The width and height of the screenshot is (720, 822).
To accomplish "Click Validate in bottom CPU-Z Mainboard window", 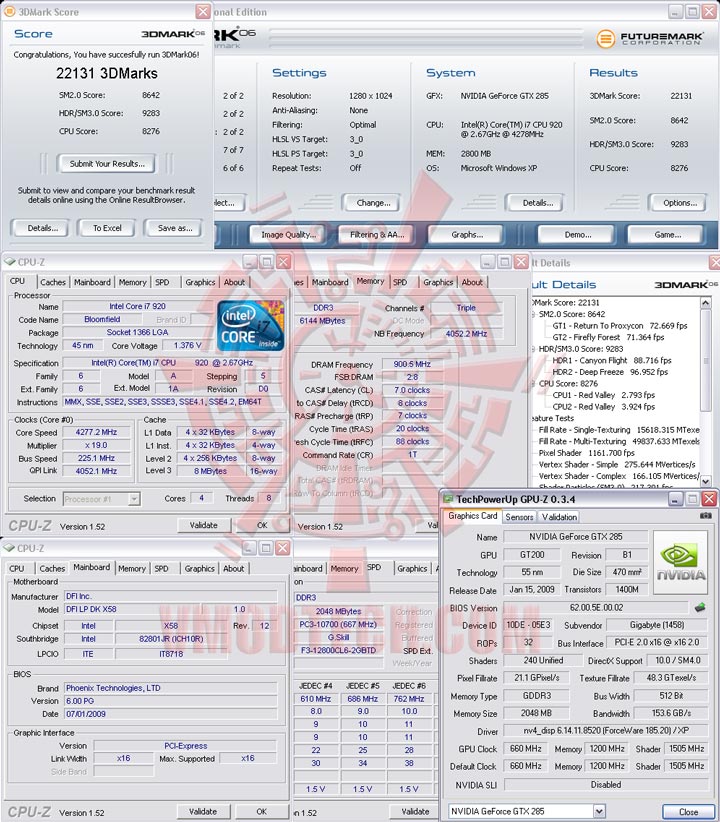I will point(203,811).
